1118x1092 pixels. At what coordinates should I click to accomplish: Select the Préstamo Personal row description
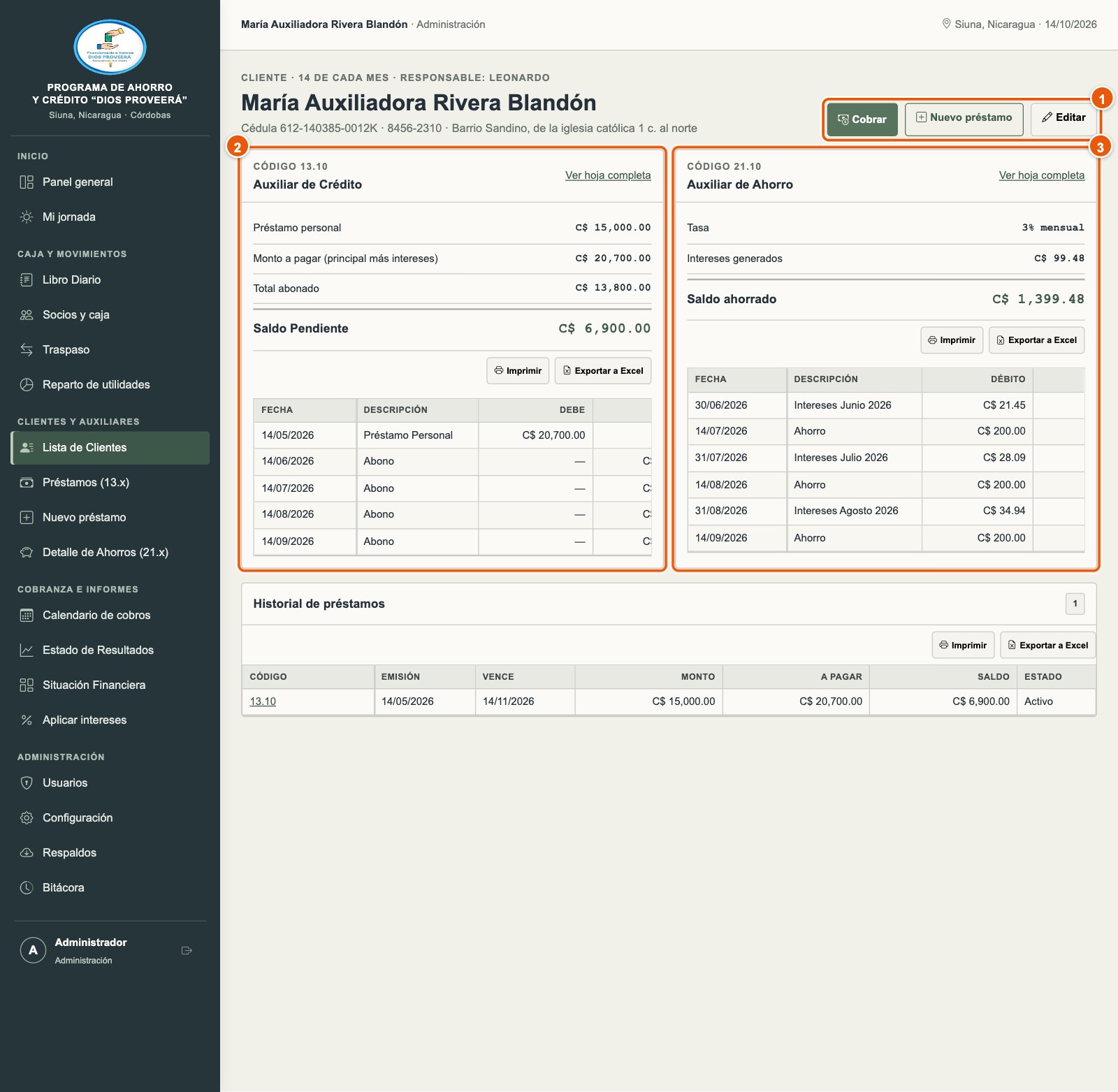408,435
